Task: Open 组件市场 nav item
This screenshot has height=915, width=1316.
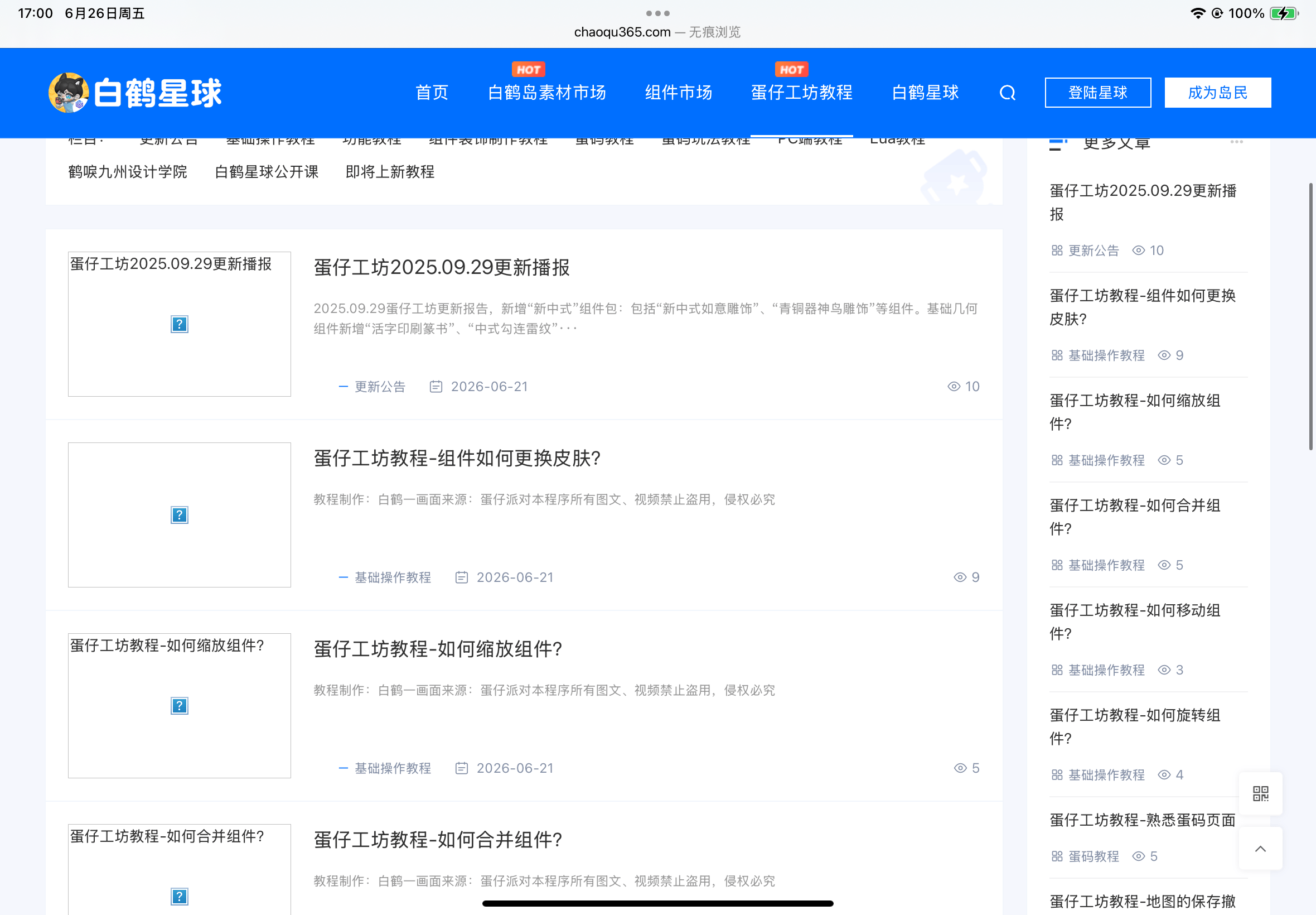Action: point(679,93)
